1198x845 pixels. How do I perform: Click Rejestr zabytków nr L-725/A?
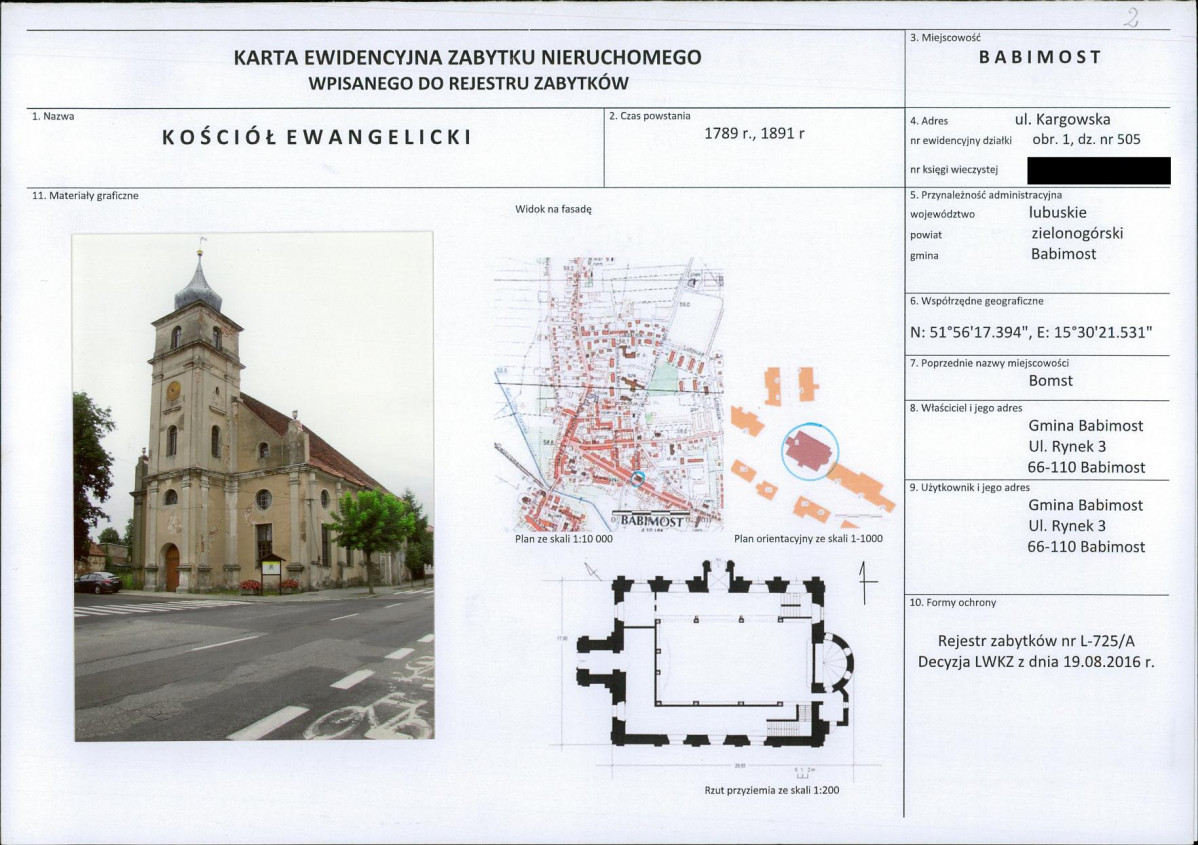pos(1036,641)
